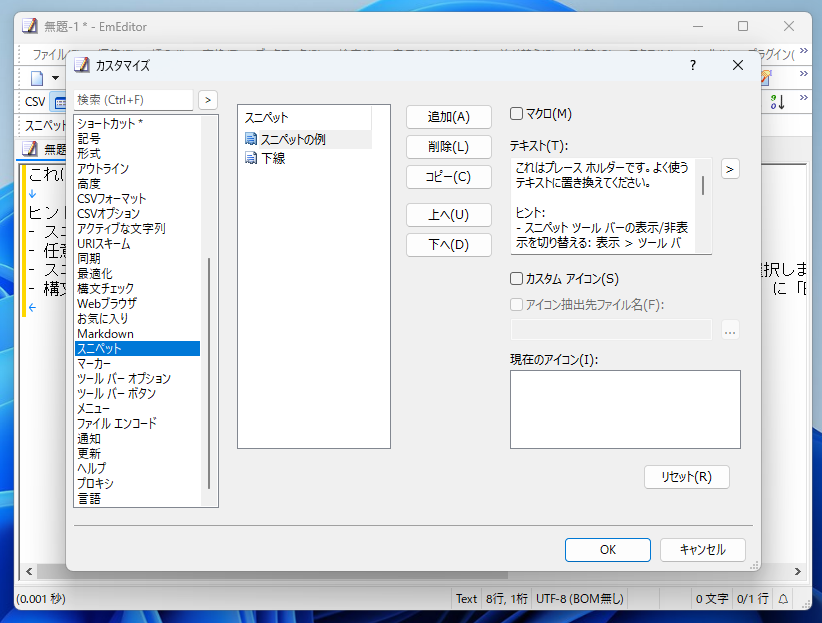This screenshot has height=623, width=822.
Task: Enable the マクロ(M) checkbox
Action: tap(516, 114)
